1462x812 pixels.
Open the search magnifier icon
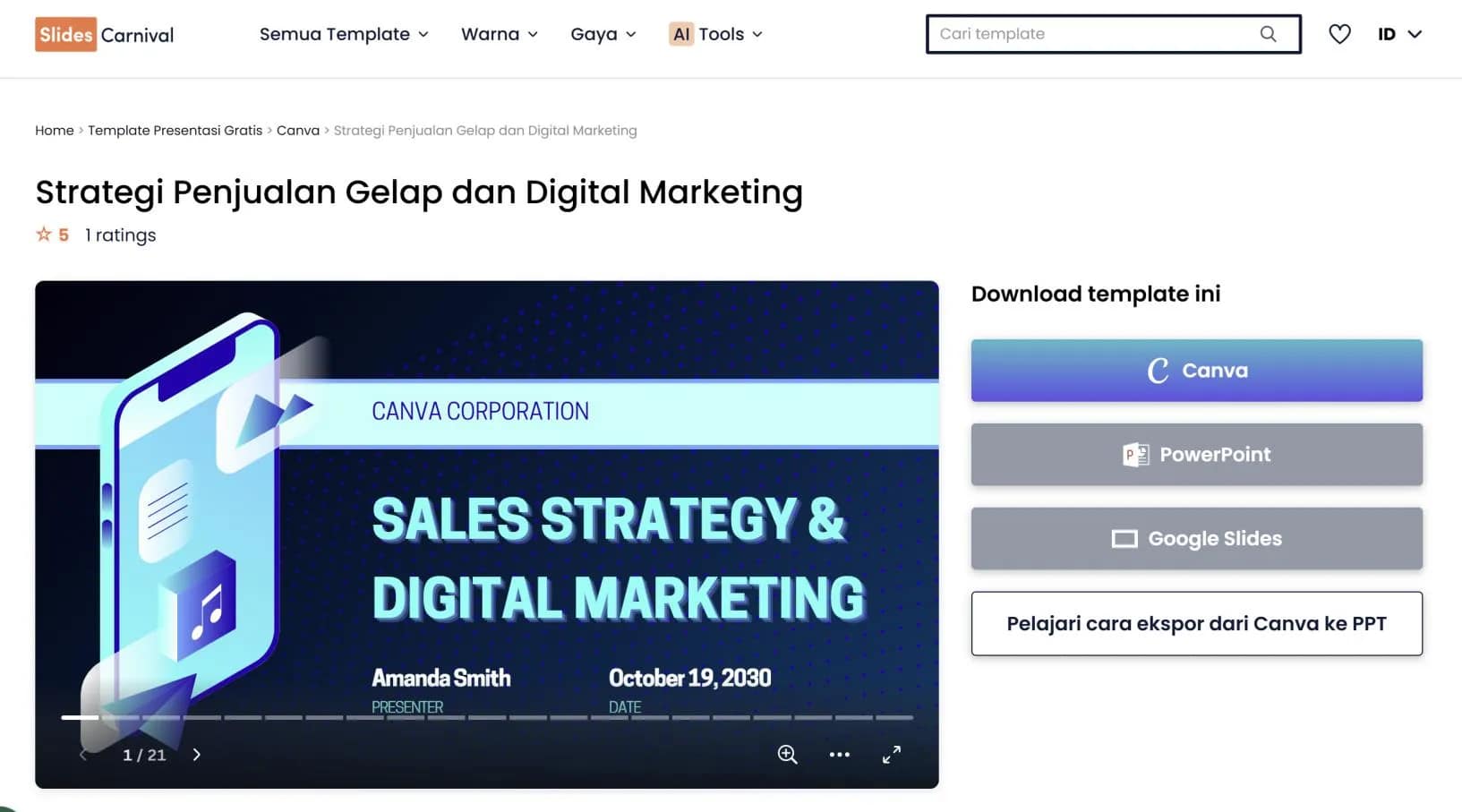[1268, 34]
